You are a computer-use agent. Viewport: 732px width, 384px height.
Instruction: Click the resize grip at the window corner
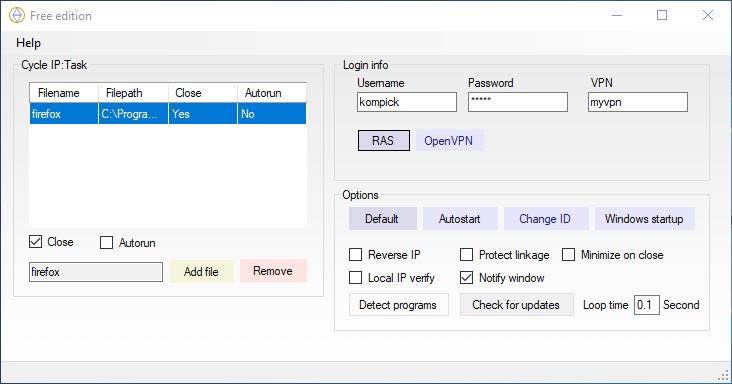723,375
